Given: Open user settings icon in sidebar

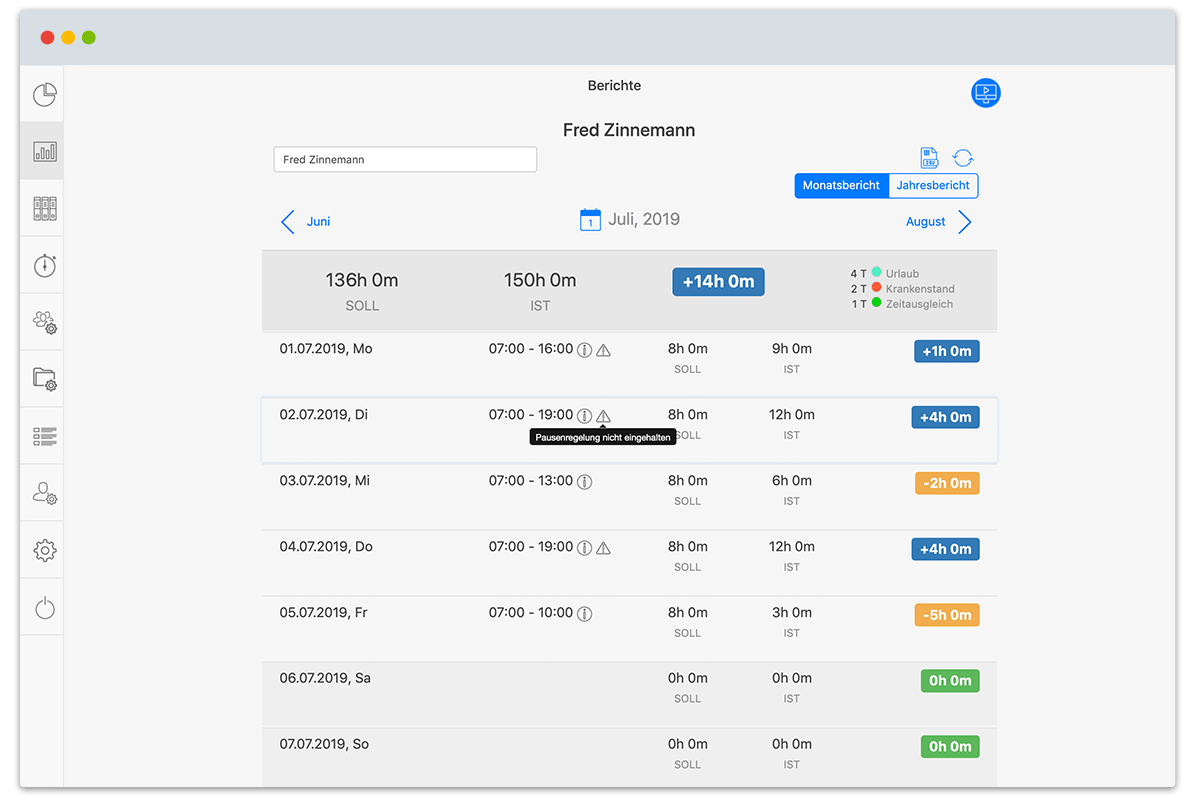Looking at the screenshot, I should [x=45, y=493].
